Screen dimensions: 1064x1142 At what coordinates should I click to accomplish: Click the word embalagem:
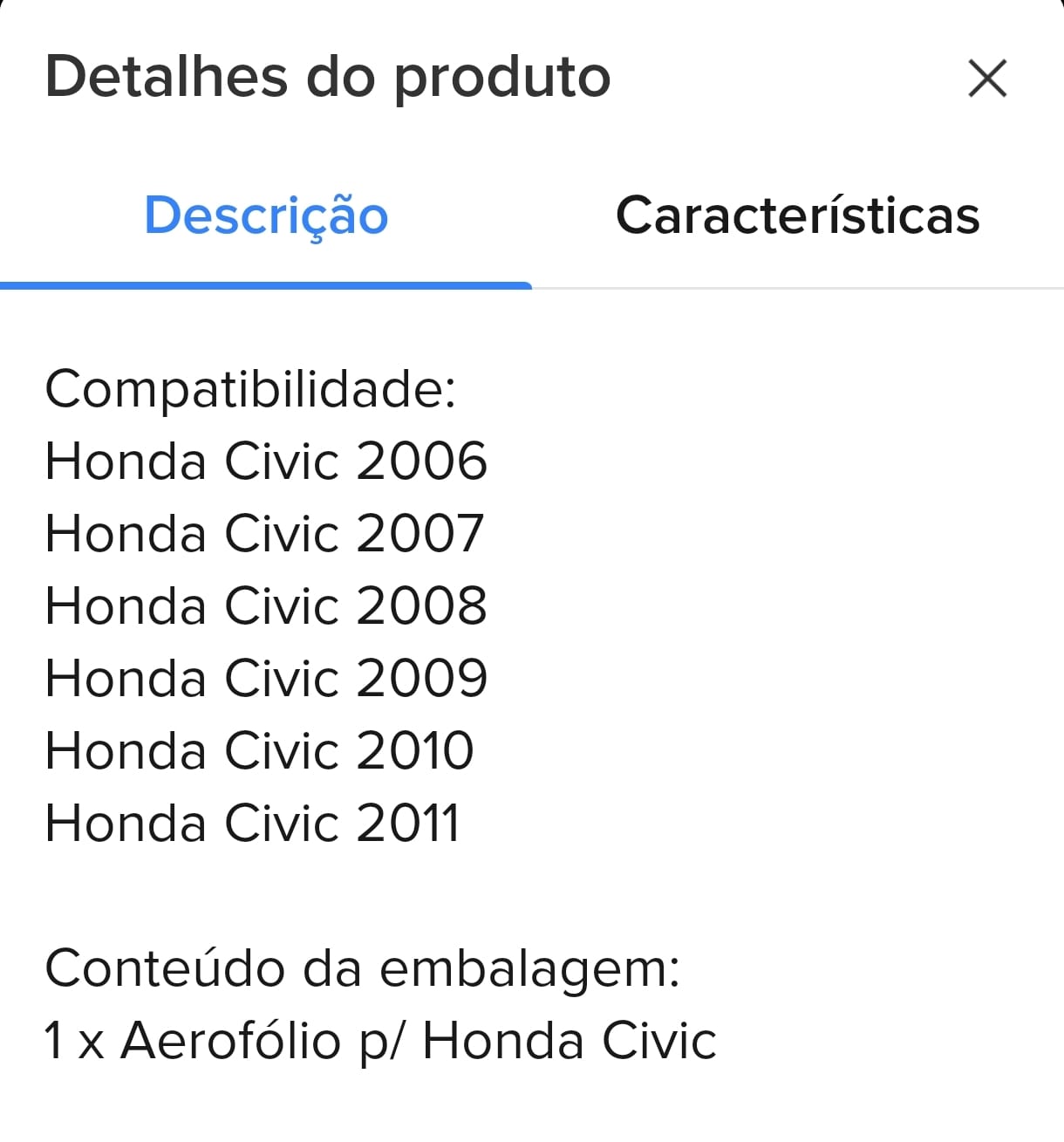(x=529, y=970)
